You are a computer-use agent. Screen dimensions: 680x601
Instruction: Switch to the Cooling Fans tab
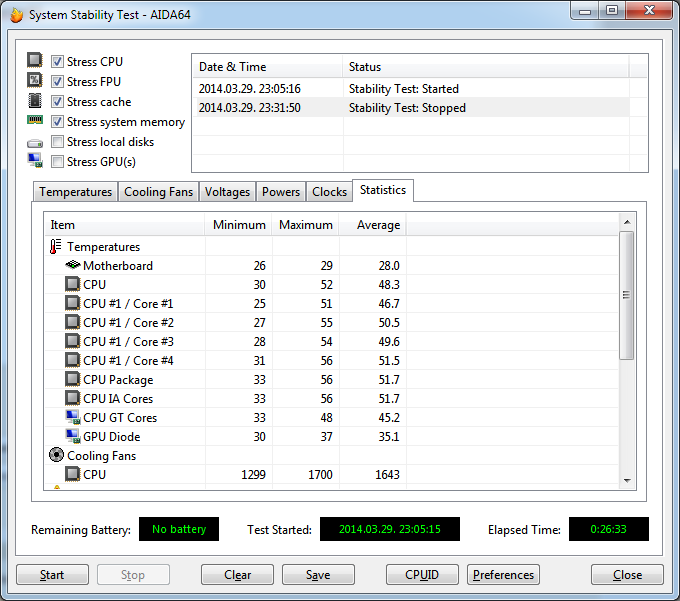coord(158,192)
